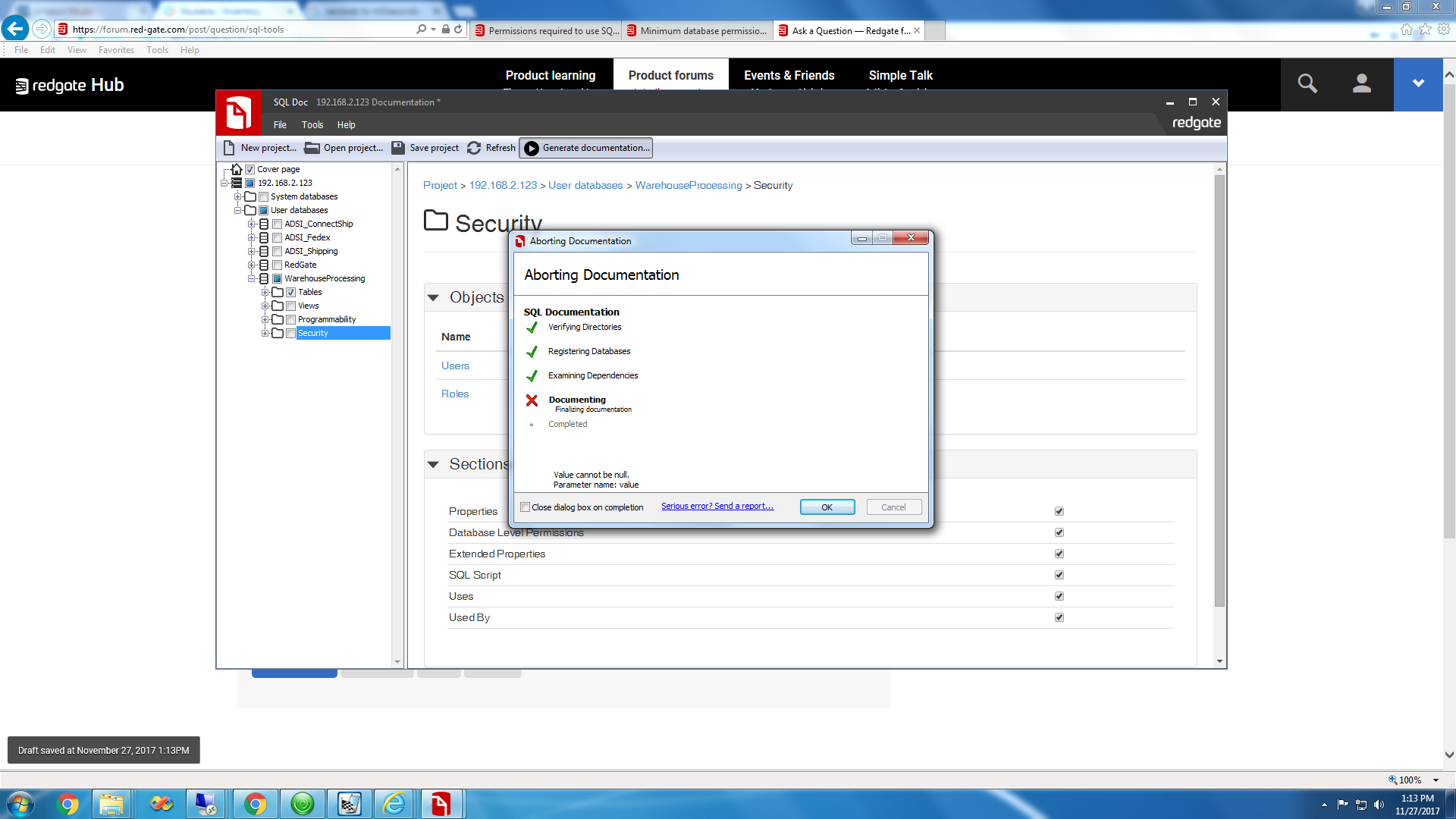Image resolution: width=1456 pixels, height=819 pixels.
Task: Click the redgate Hub logo
Action: coord(70,85)
